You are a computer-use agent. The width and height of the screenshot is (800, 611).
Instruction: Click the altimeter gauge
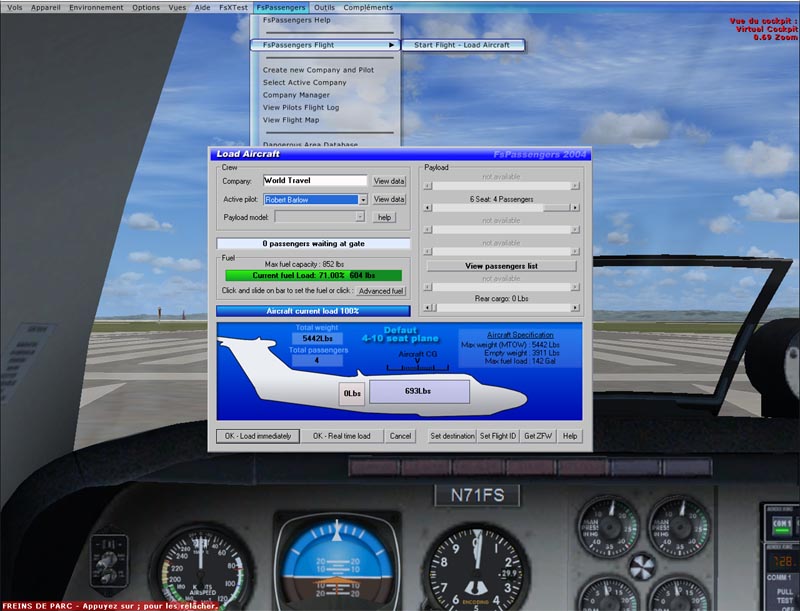click(x=477, y=569)
